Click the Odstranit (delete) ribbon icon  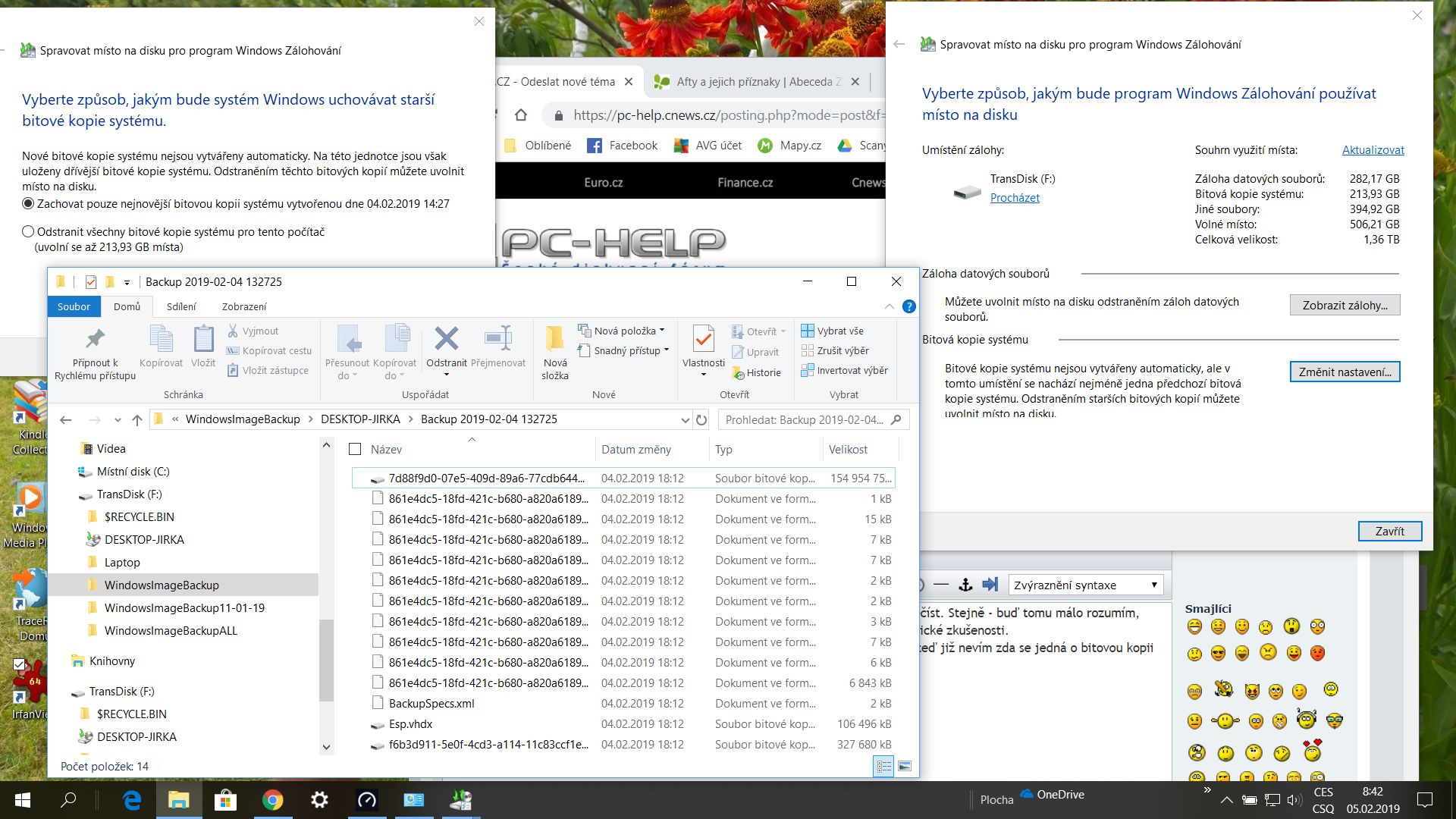click(x=446, y=339)
